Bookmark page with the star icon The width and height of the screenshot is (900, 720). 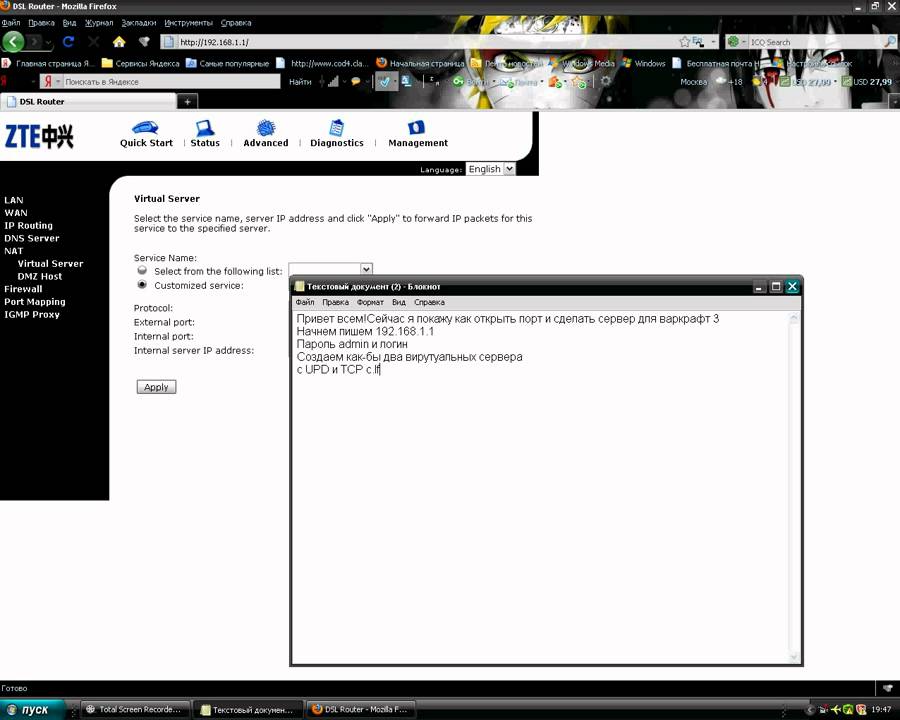click(x=684, y=42)
